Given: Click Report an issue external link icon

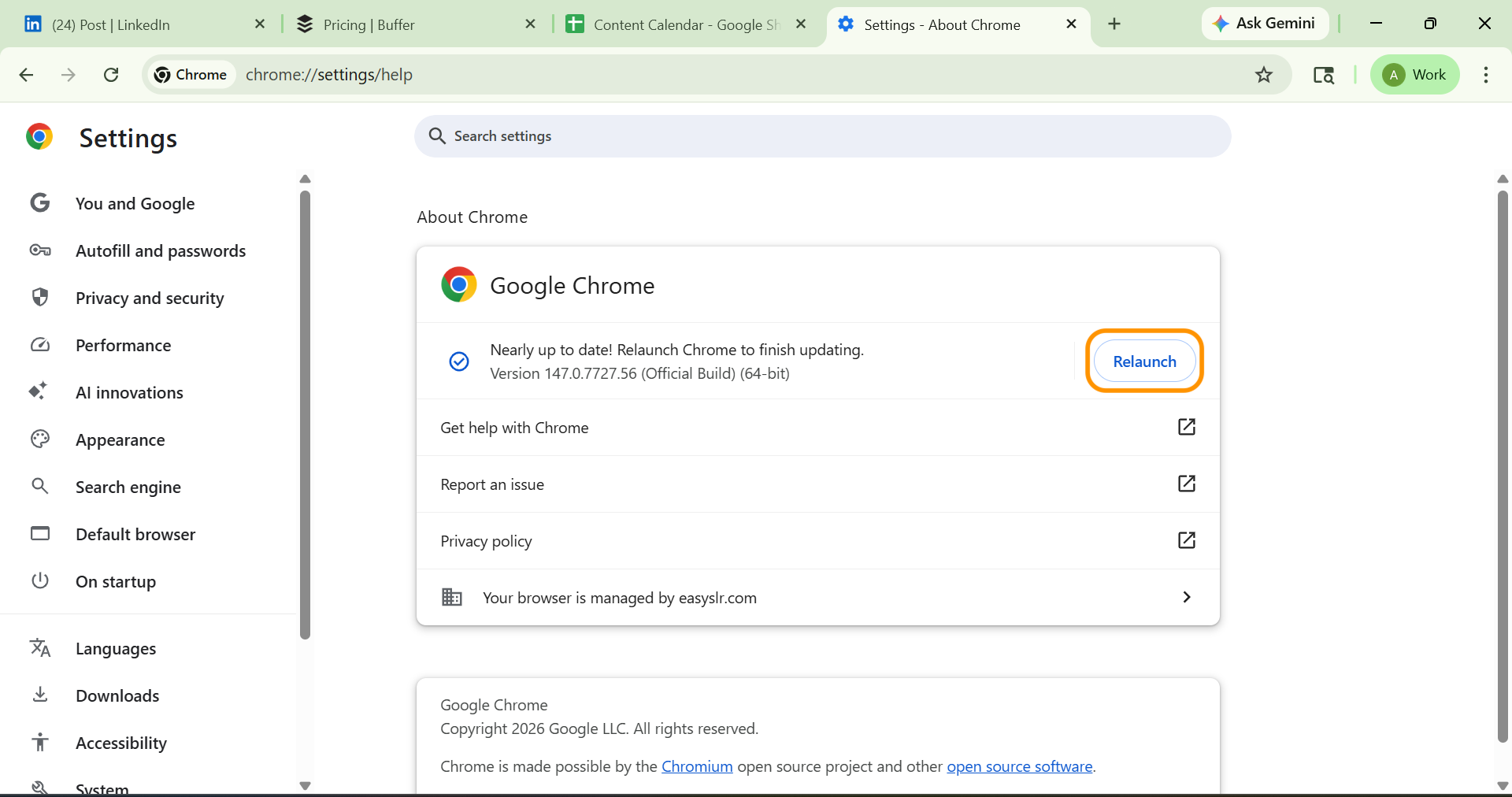Looking at the screenshot, I should tap(1186, 484).
